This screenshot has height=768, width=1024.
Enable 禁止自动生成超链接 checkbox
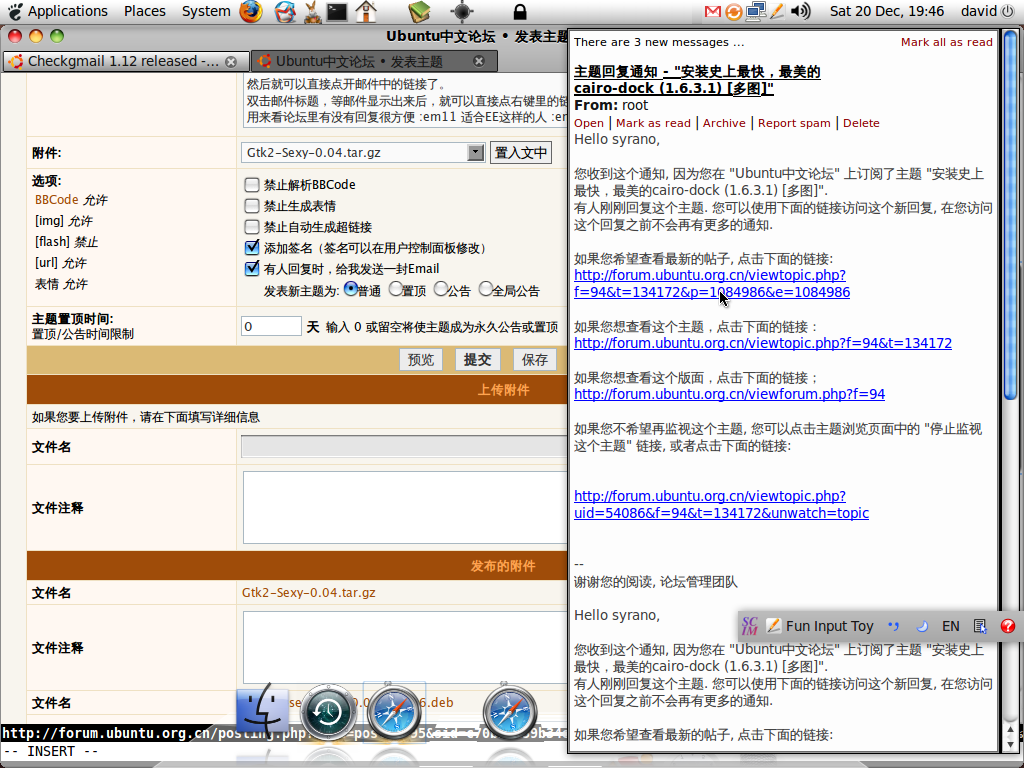click(x=251, y=227)
